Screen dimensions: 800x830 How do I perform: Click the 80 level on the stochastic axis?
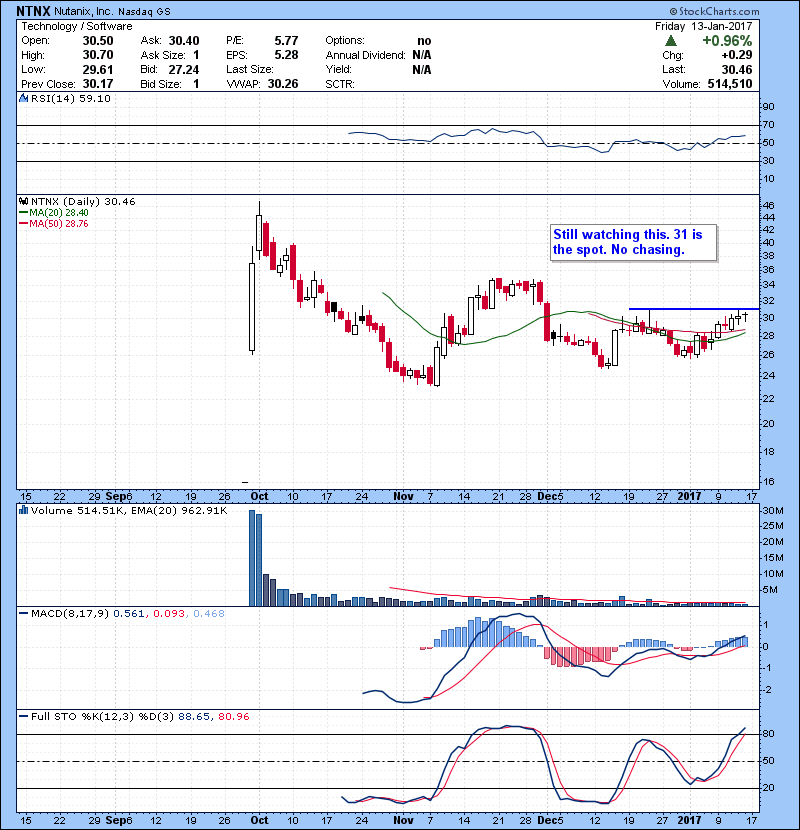pos(768,734)
